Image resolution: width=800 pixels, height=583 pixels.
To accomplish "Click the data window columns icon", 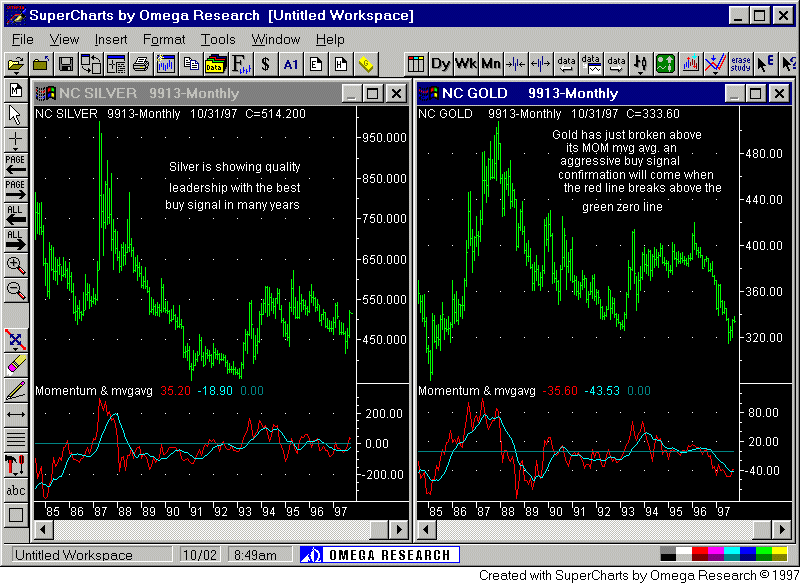I will point(416,64).
